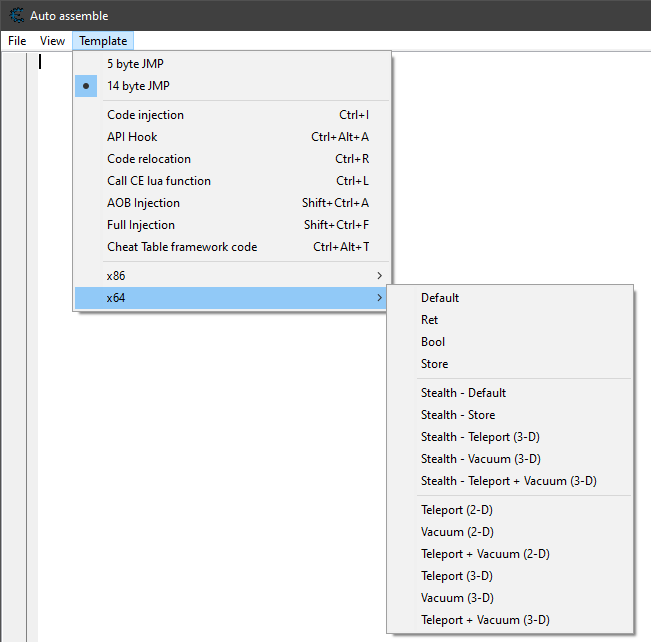Choose the x64 Default template
This screenshot has width=651, height=642.
pyautogui.click(x=440, y=298)
